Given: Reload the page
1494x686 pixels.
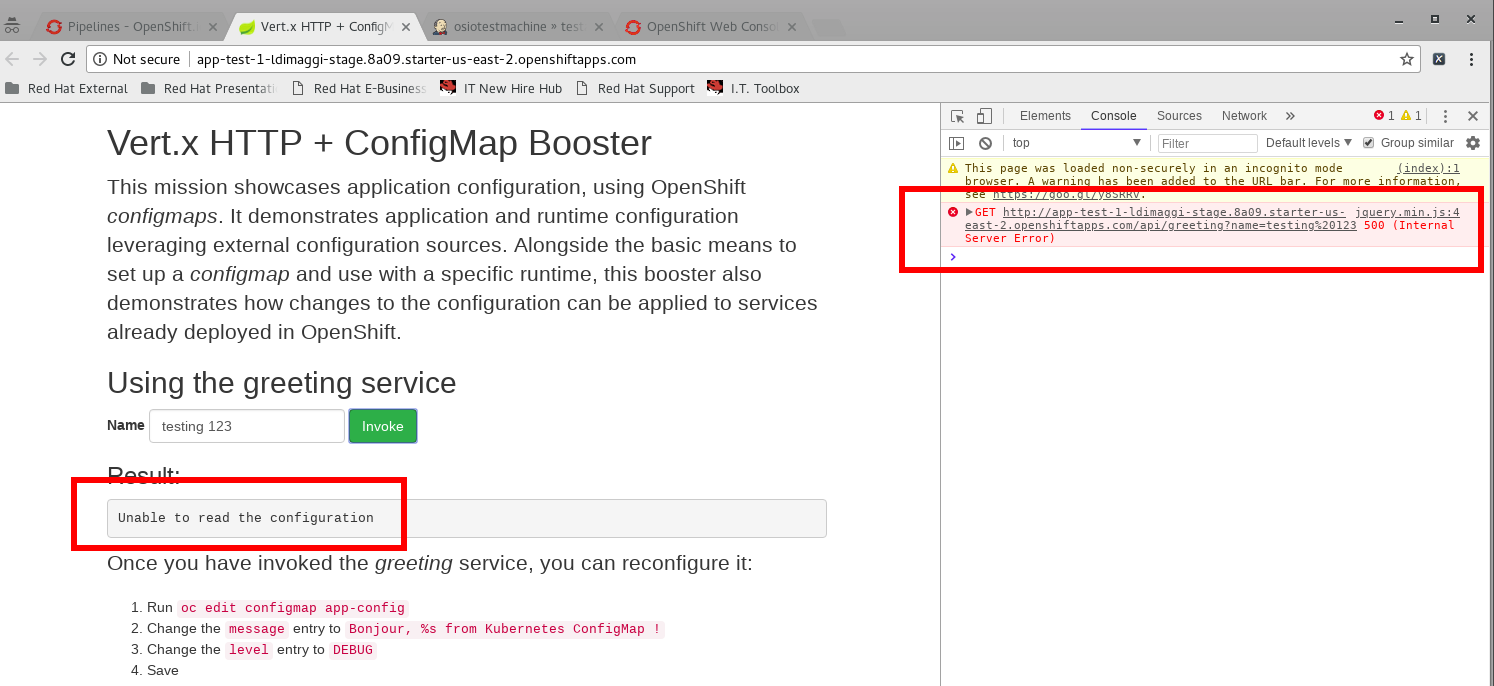Looking at the screenshot, I should pos(68,59).
